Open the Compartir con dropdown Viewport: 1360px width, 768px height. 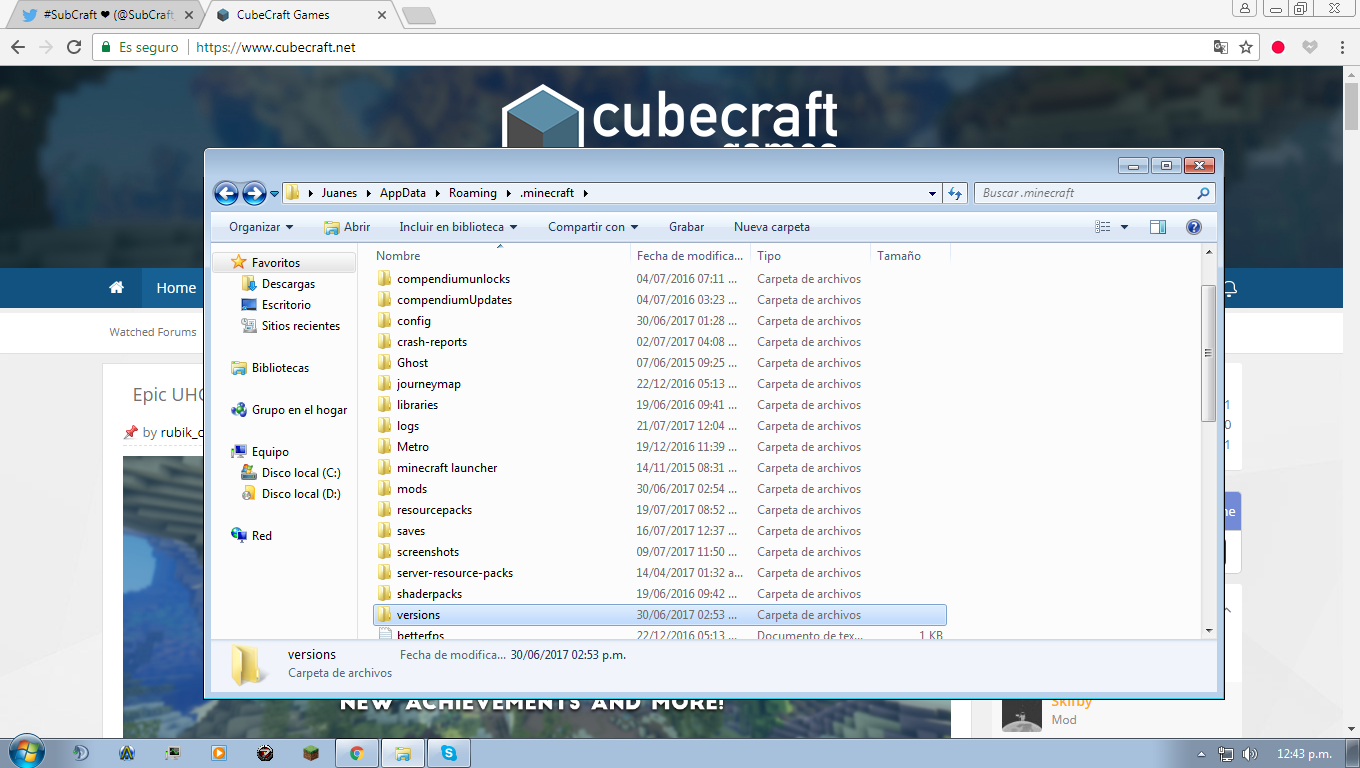click(x=593, y=227)
